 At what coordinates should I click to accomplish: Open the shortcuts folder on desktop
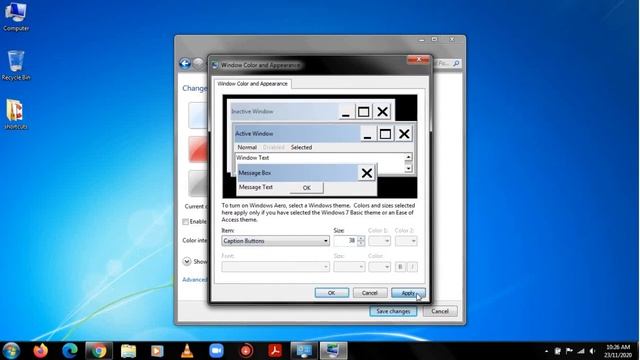[x=16, y=115]
